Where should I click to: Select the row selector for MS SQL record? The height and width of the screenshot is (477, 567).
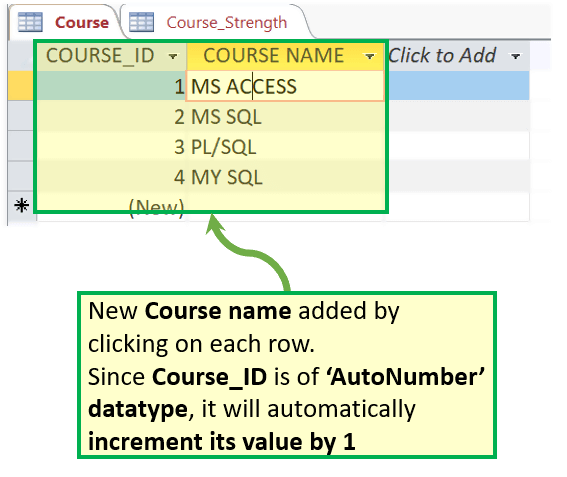[x=21, y=116]
